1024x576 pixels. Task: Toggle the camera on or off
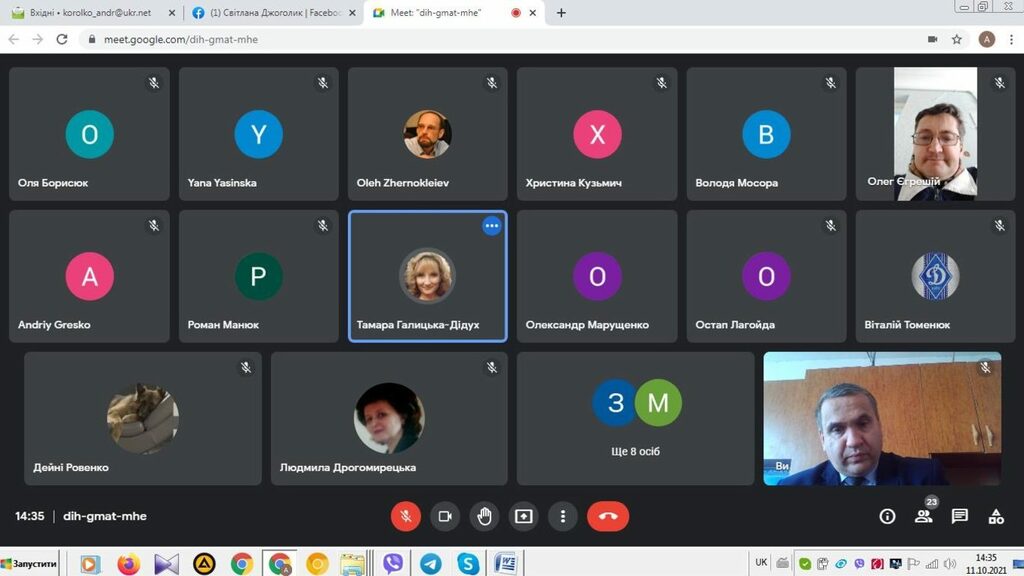pos(445,516)
